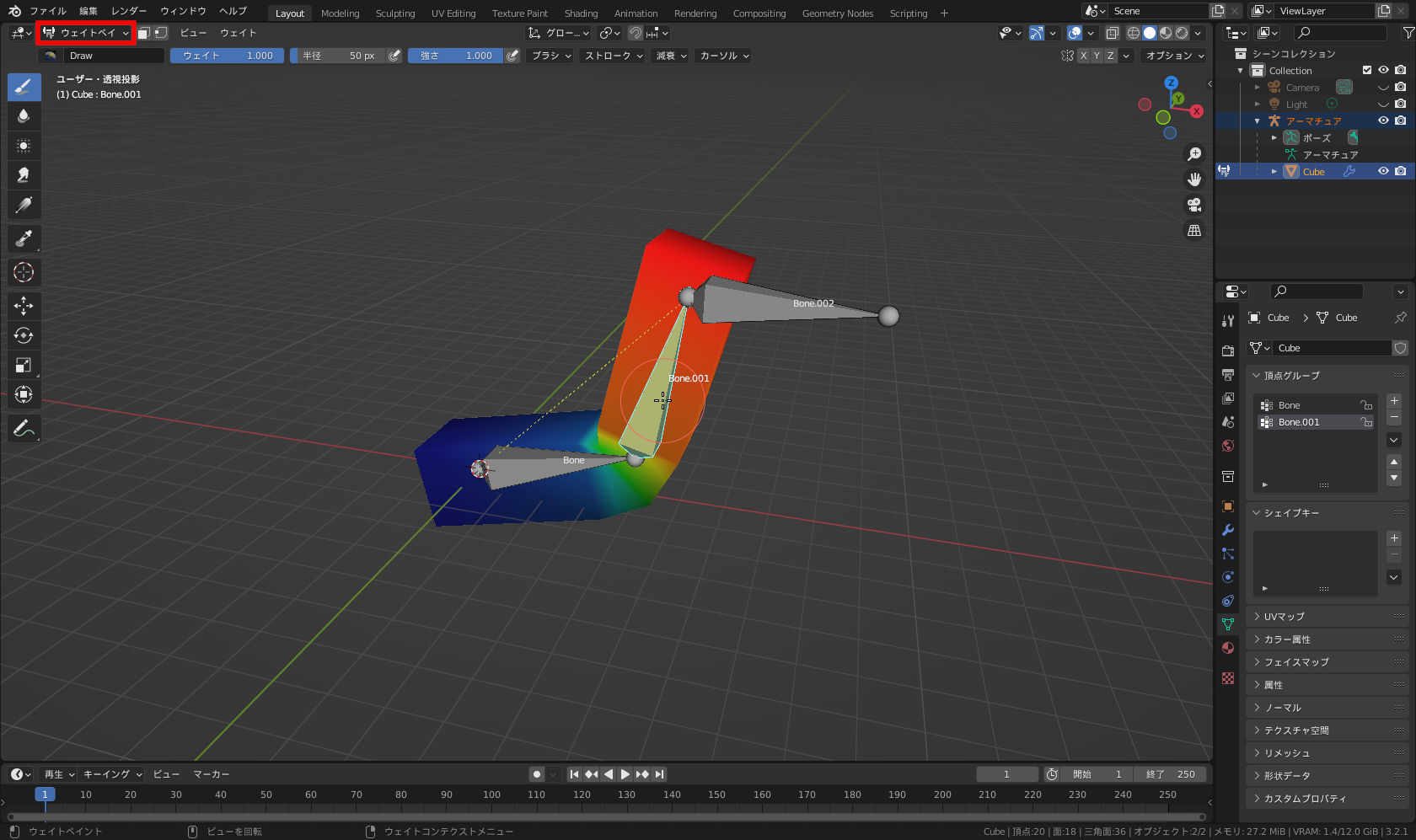Screen dimensions: 1416x840
Task: Uncheck the Collection exclude checkbox
Action: [1367, 71]
